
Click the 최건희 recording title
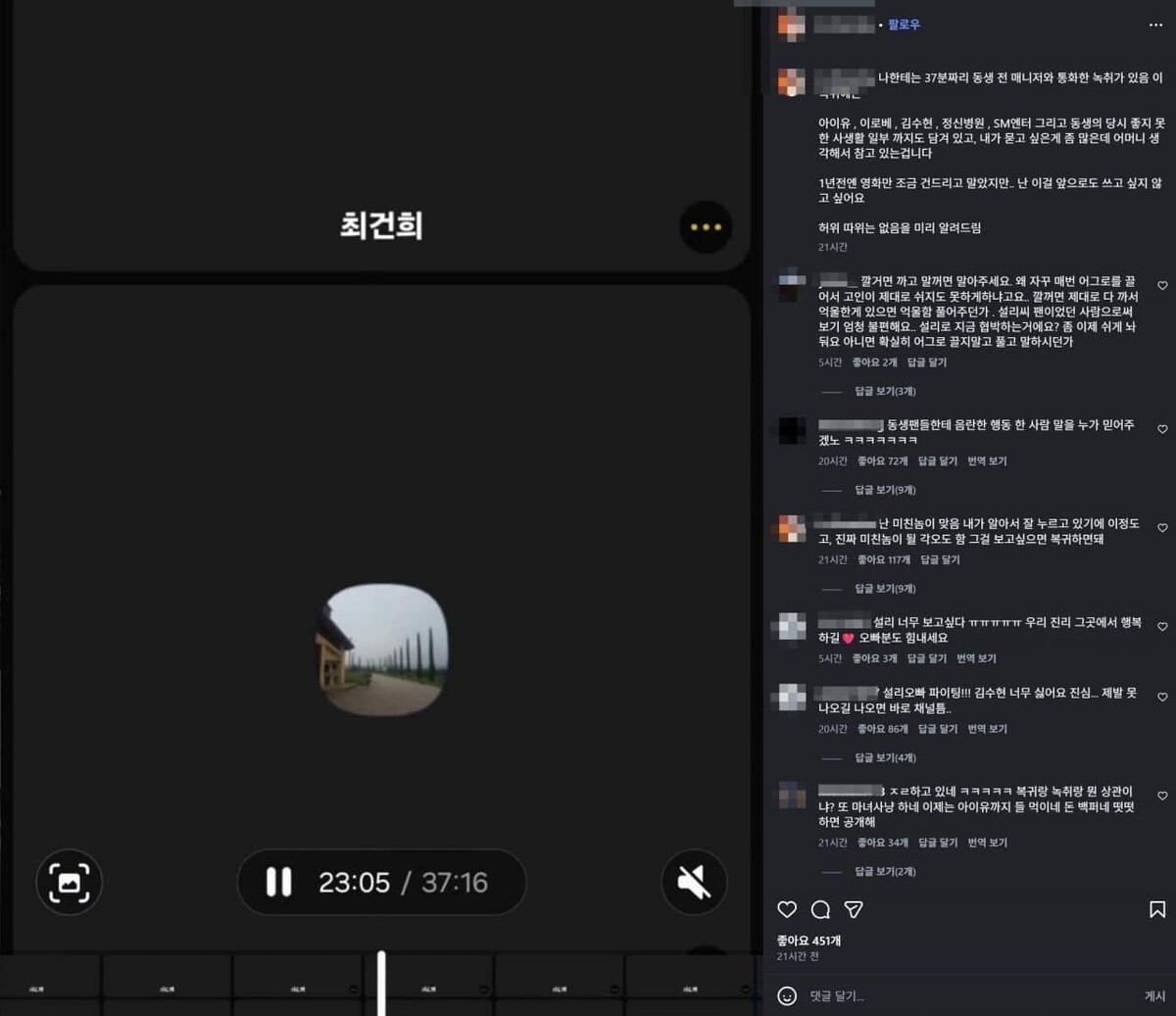381,225
